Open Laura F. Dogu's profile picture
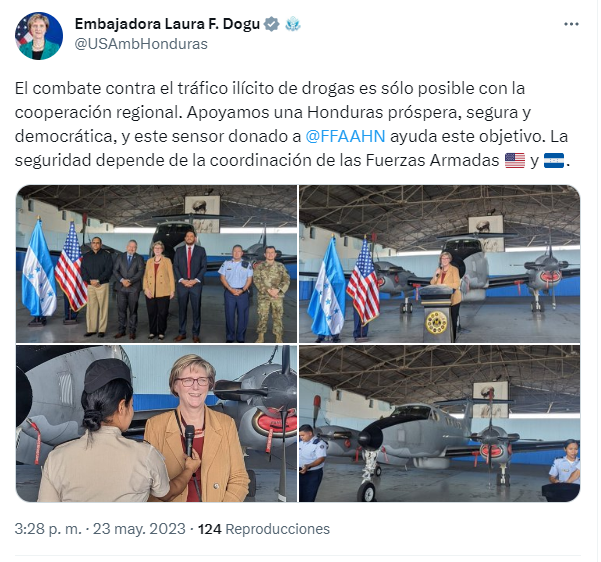The width and height of the screenshot is (601, 562). (x=39, y=36)
